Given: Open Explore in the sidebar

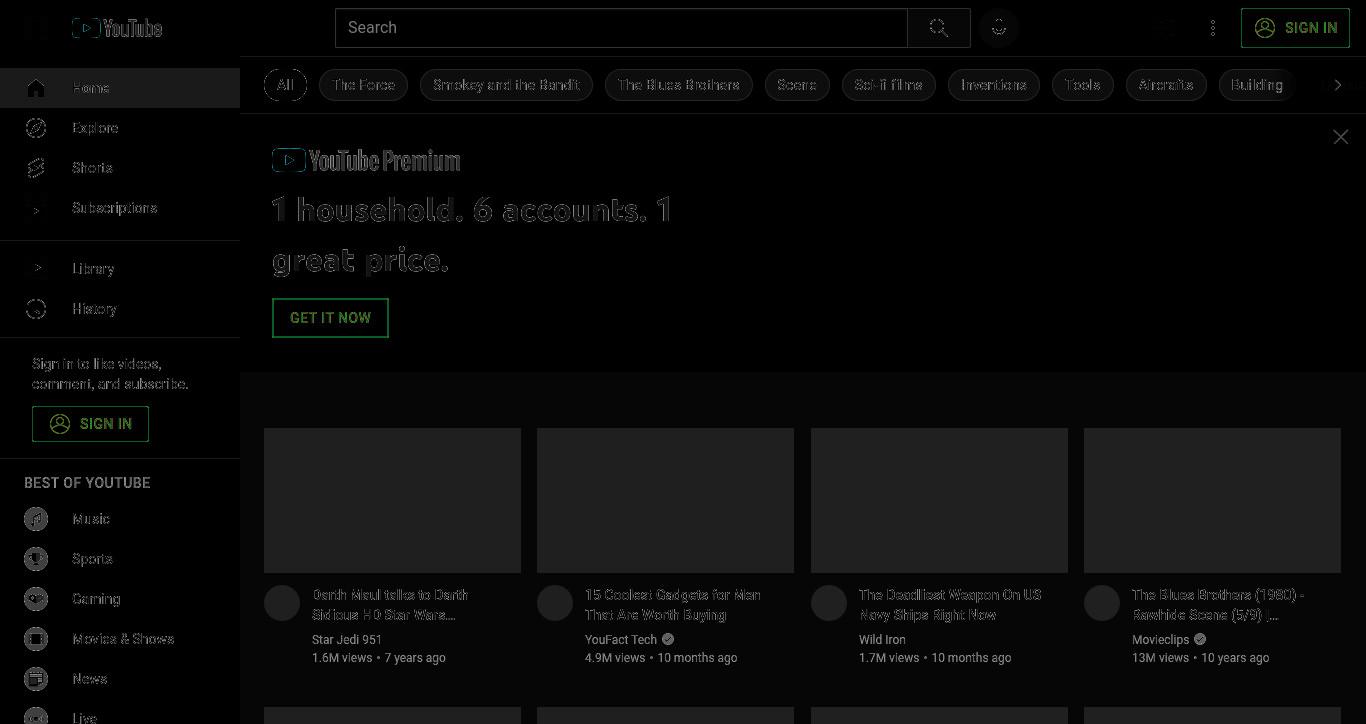Looking at the screenshot, I should 120,128.
